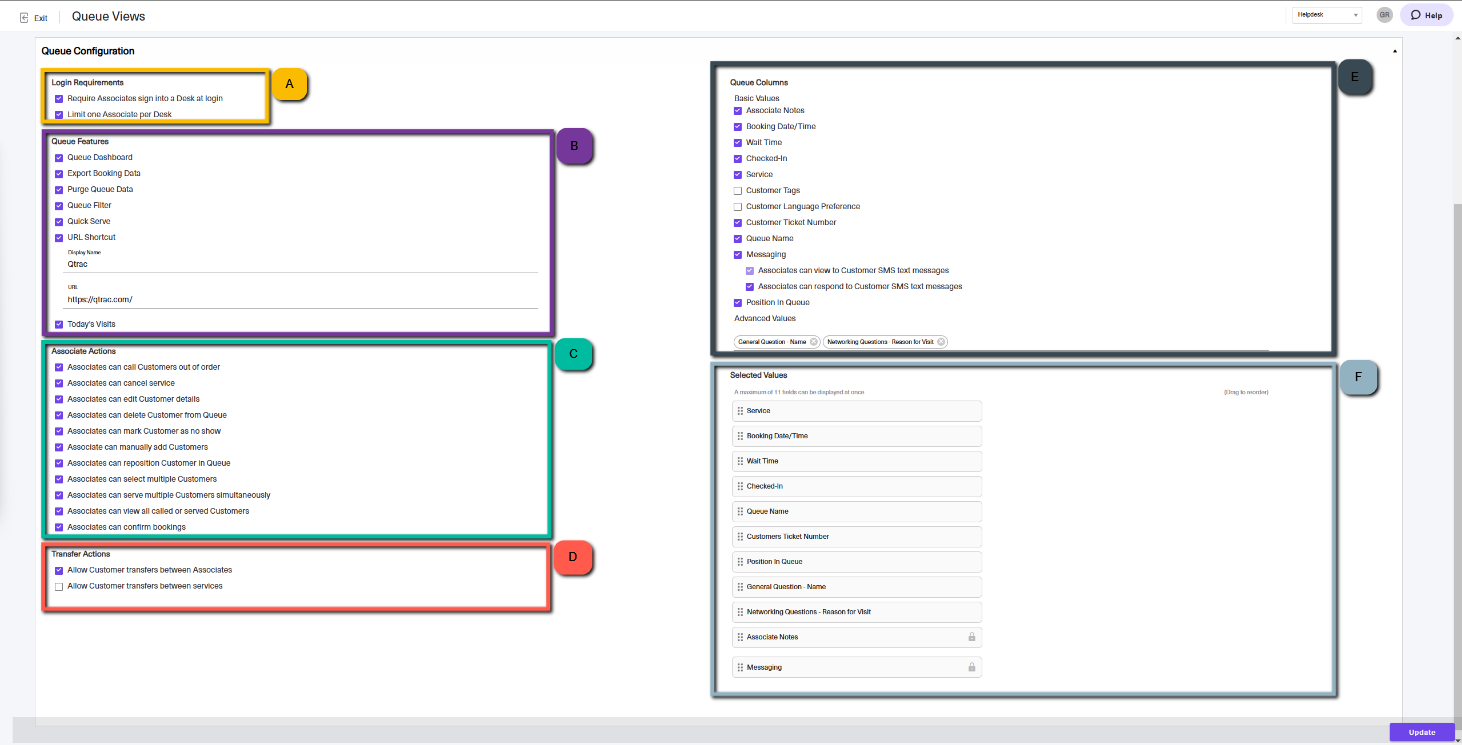Open the Helpdesk dropdown
This screenshot has width=1462, height=745.
(1327, 15)
